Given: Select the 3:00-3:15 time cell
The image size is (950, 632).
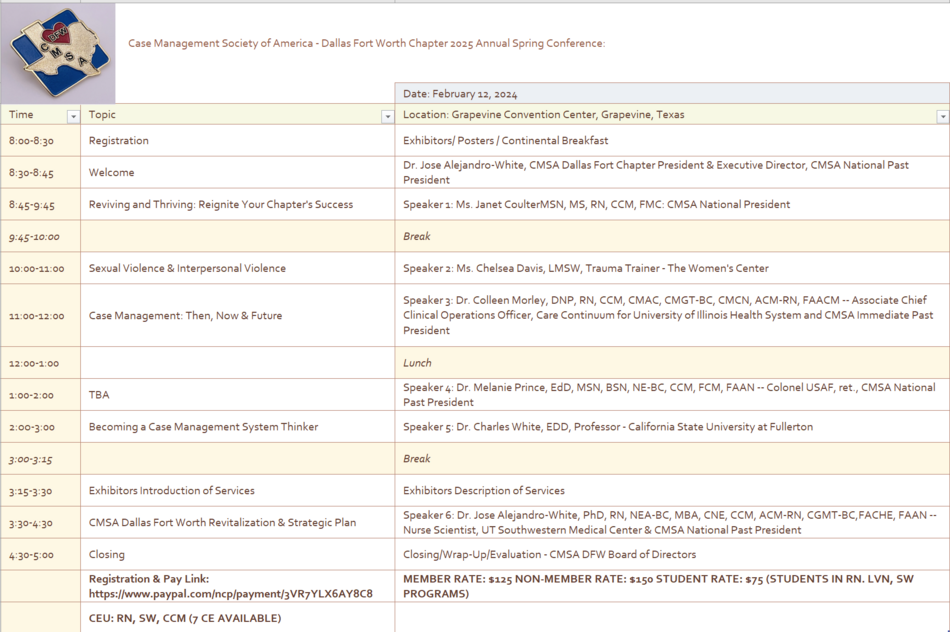Looking at the screenshot, I should click(x=41, y=459).
